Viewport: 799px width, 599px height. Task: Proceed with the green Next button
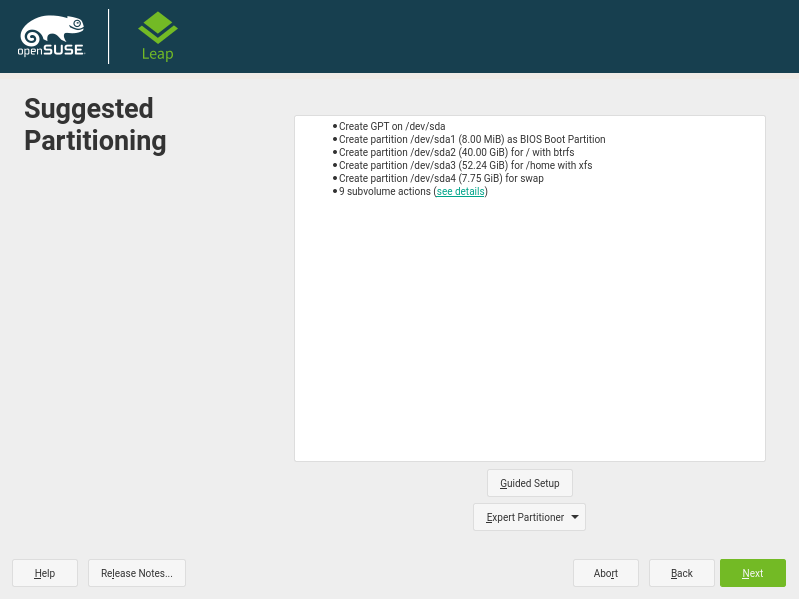click(x=753, y=573)
